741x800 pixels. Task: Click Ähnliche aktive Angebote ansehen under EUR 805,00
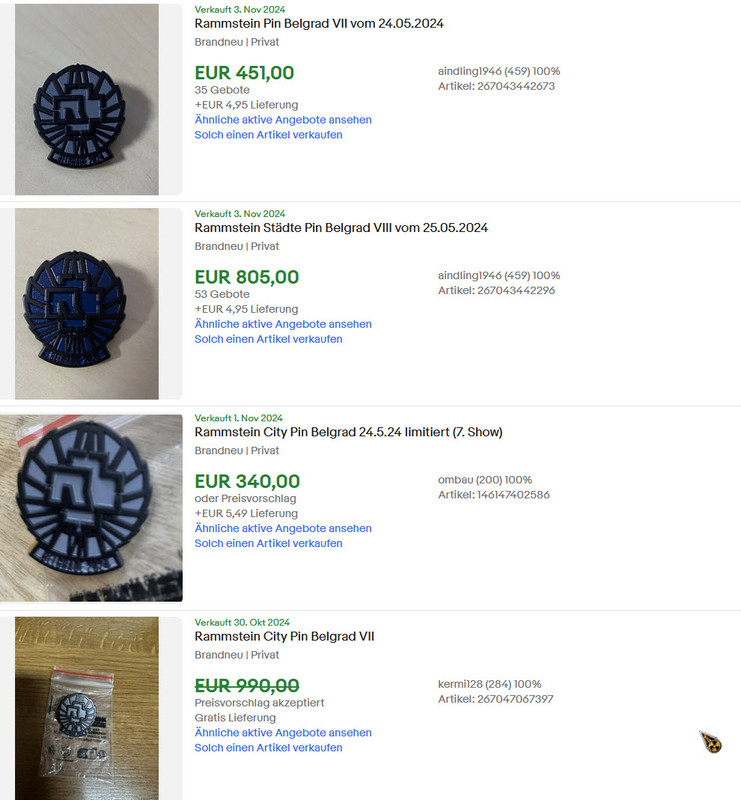click(x=283, y=324)
